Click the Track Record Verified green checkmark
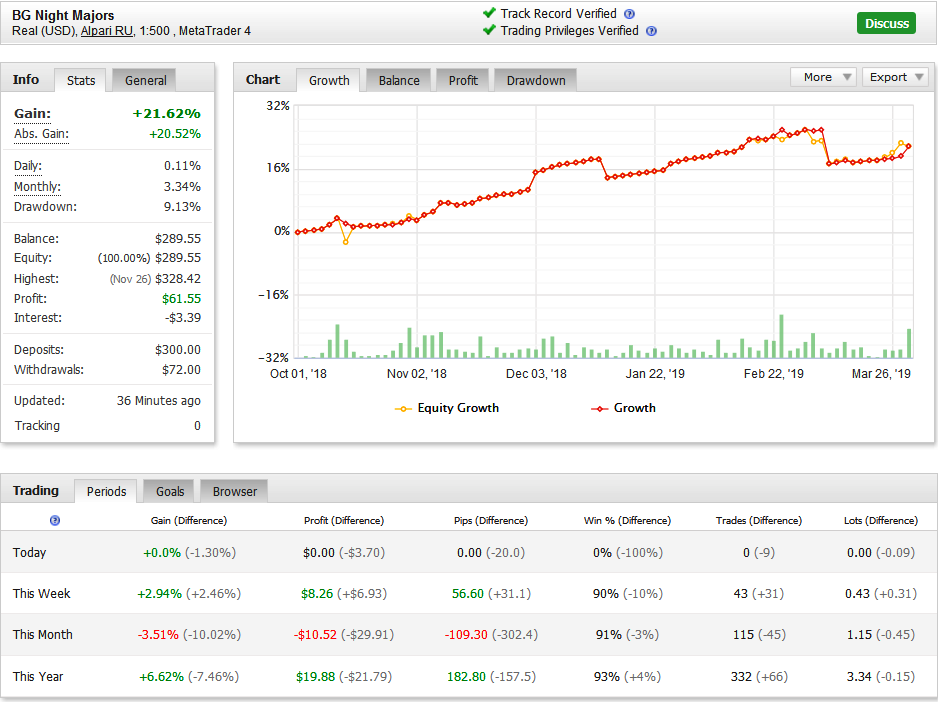The width and height of the screenshot is (938, 702). coord(489,13)
